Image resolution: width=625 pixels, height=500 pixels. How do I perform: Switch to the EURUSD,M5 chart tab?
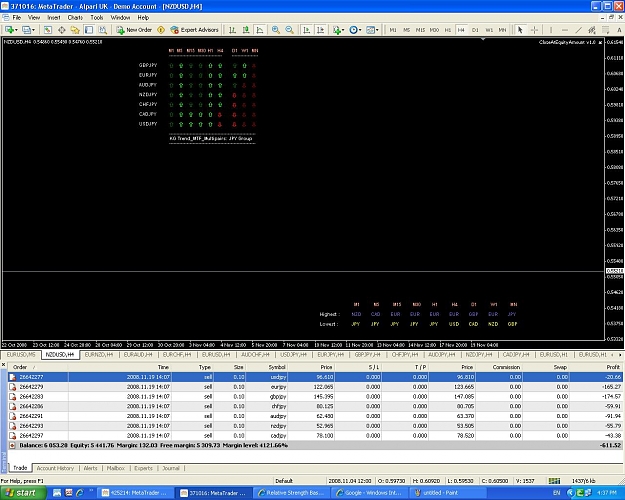pyautogui.click(x=21, y=354)
